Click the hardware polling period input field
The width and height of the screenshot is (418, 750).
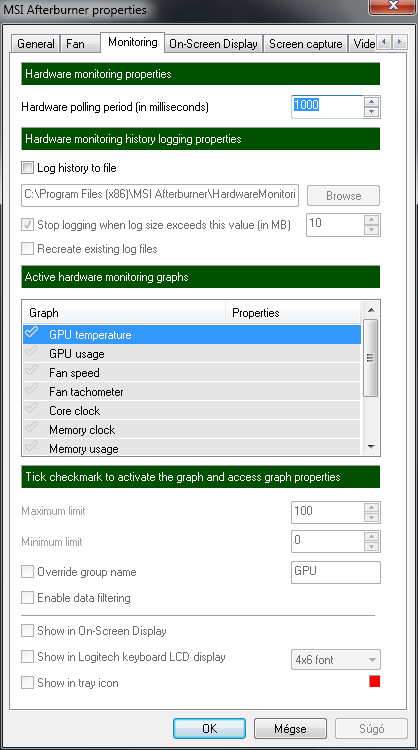[328, 106]
